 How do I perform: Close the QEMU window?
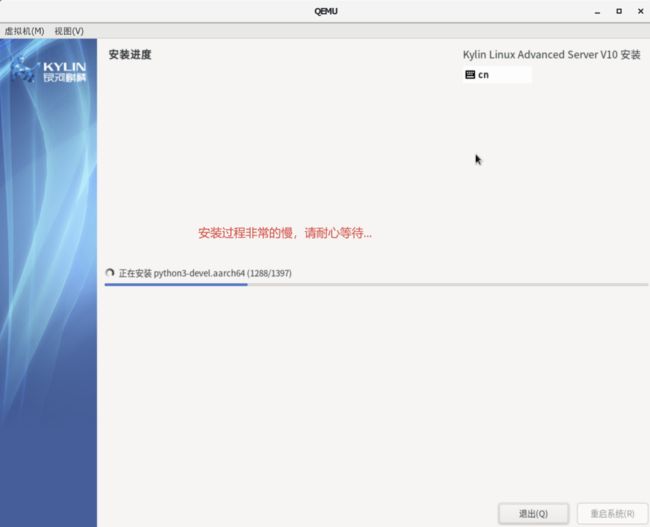640,11
